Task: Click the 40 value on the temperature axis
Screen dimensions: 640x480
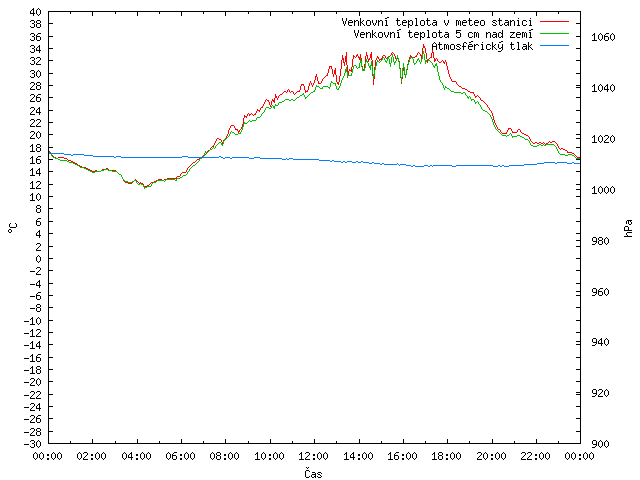Action: [36, 12]
